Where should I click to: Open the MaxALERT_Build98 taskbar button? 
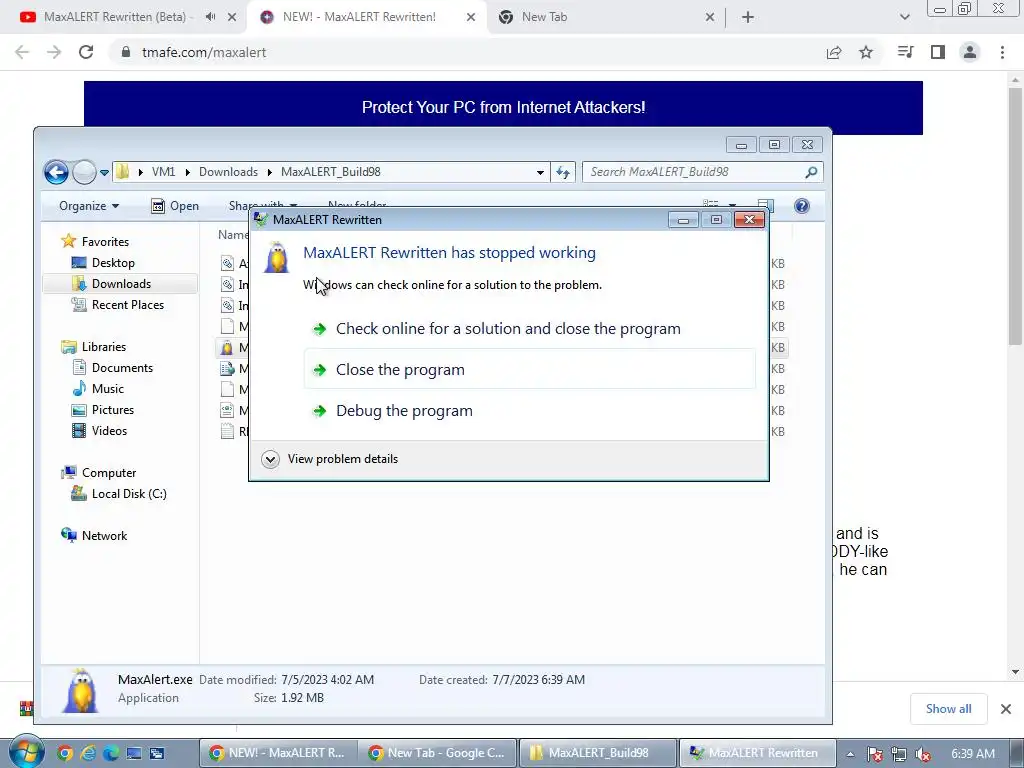click(x=597, y=753)
